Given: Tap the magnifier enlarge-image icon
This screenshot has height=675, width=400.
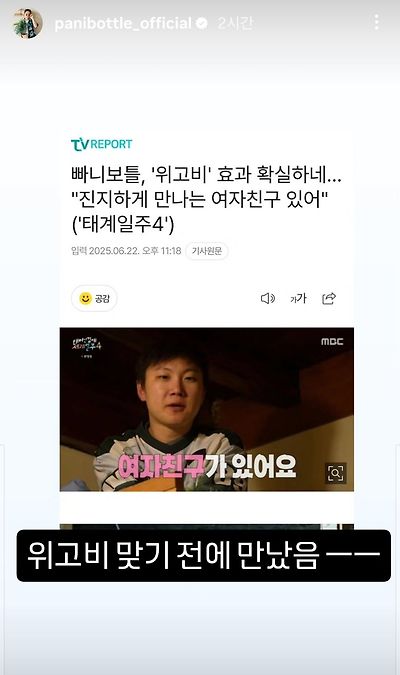Looking at the screenshot, I should [x=335, y=474].
